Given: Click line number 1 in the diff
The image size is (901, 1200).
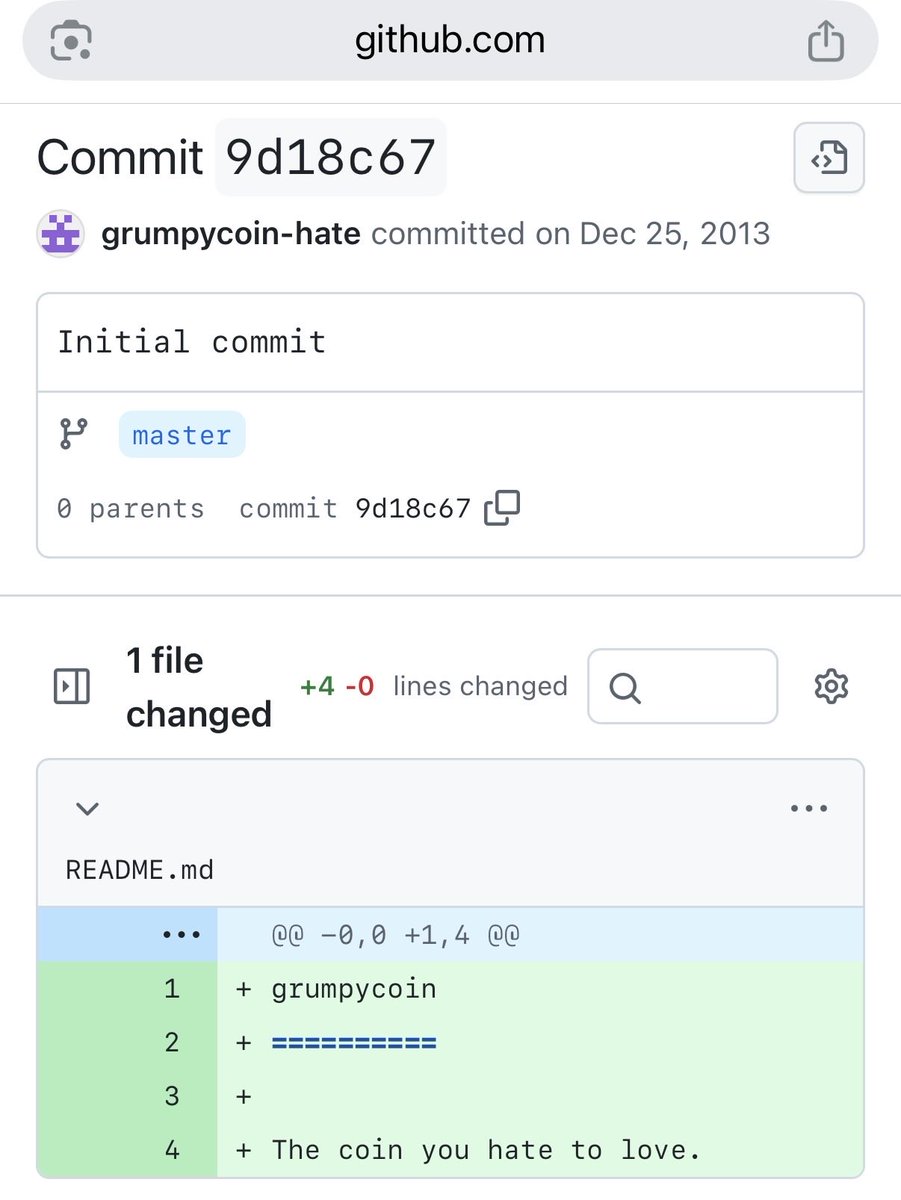Looking at the screenshot, I should [x=172, y=989].
